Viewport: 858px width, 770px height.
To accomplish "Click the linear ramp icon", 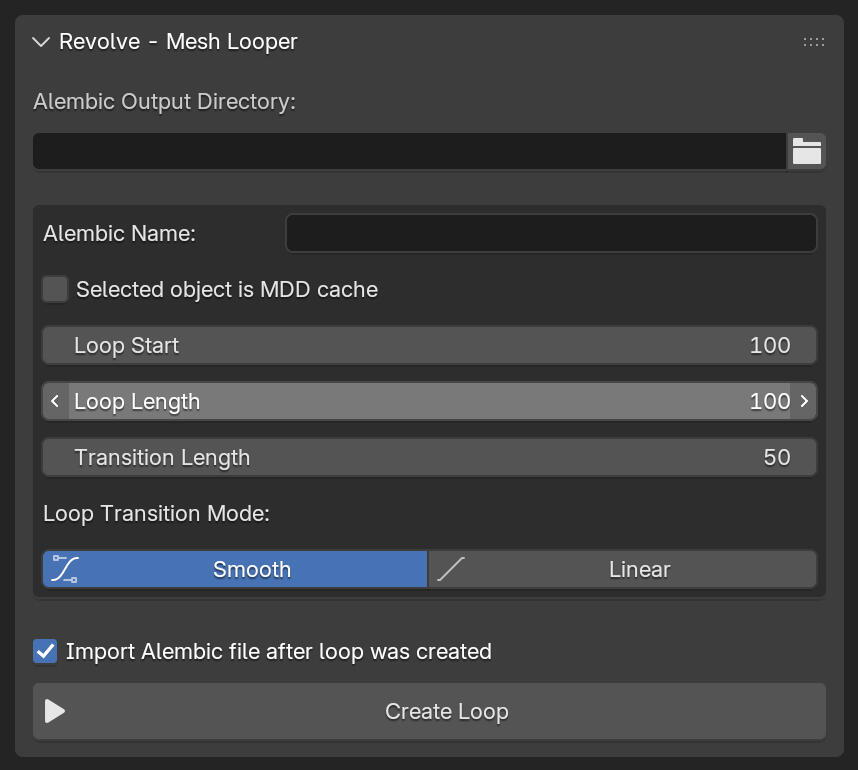I will pyautogui.click(x=451, y=570).
